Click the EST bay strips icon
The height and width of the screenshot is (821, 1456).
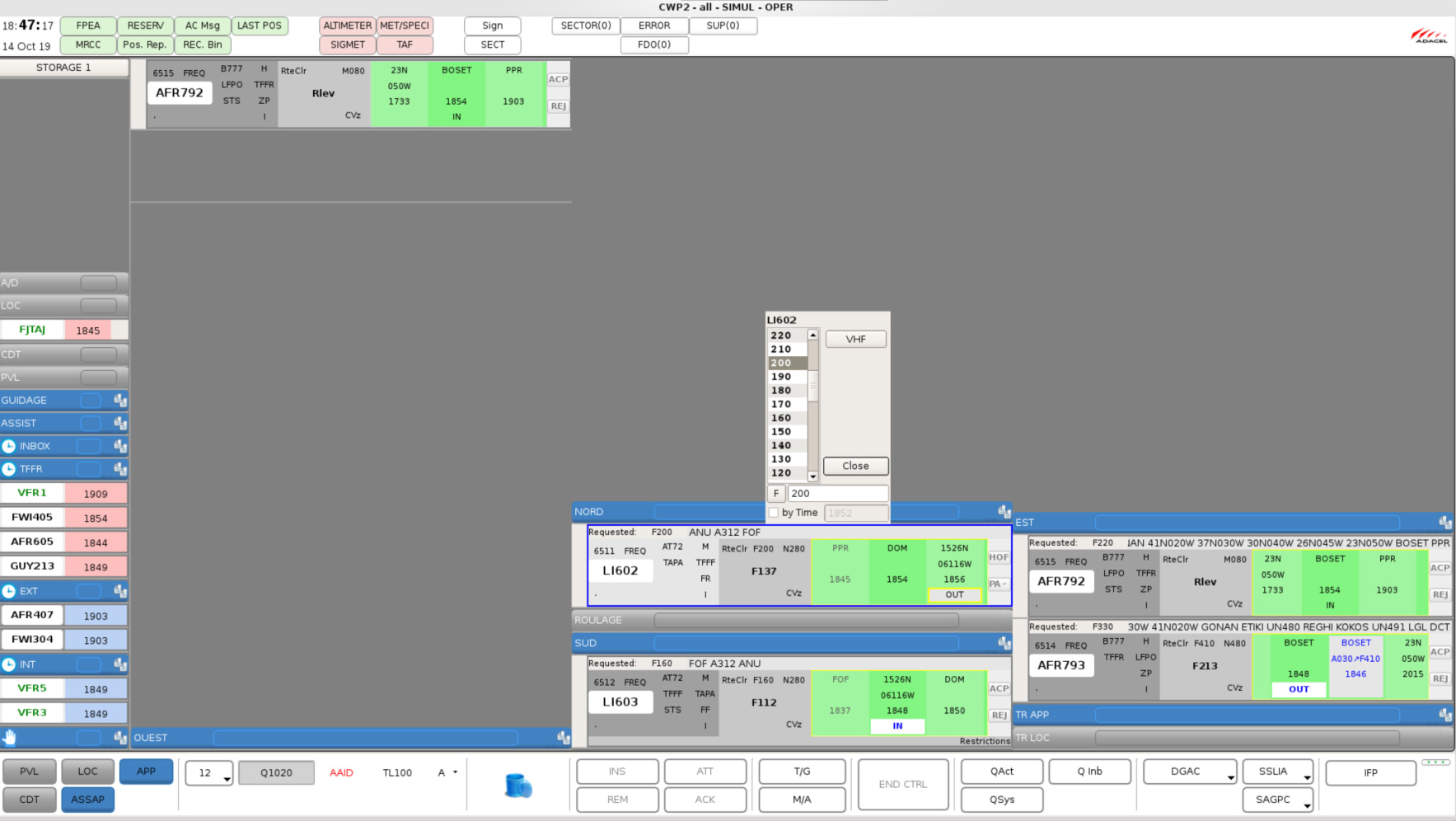point(1445,523)
